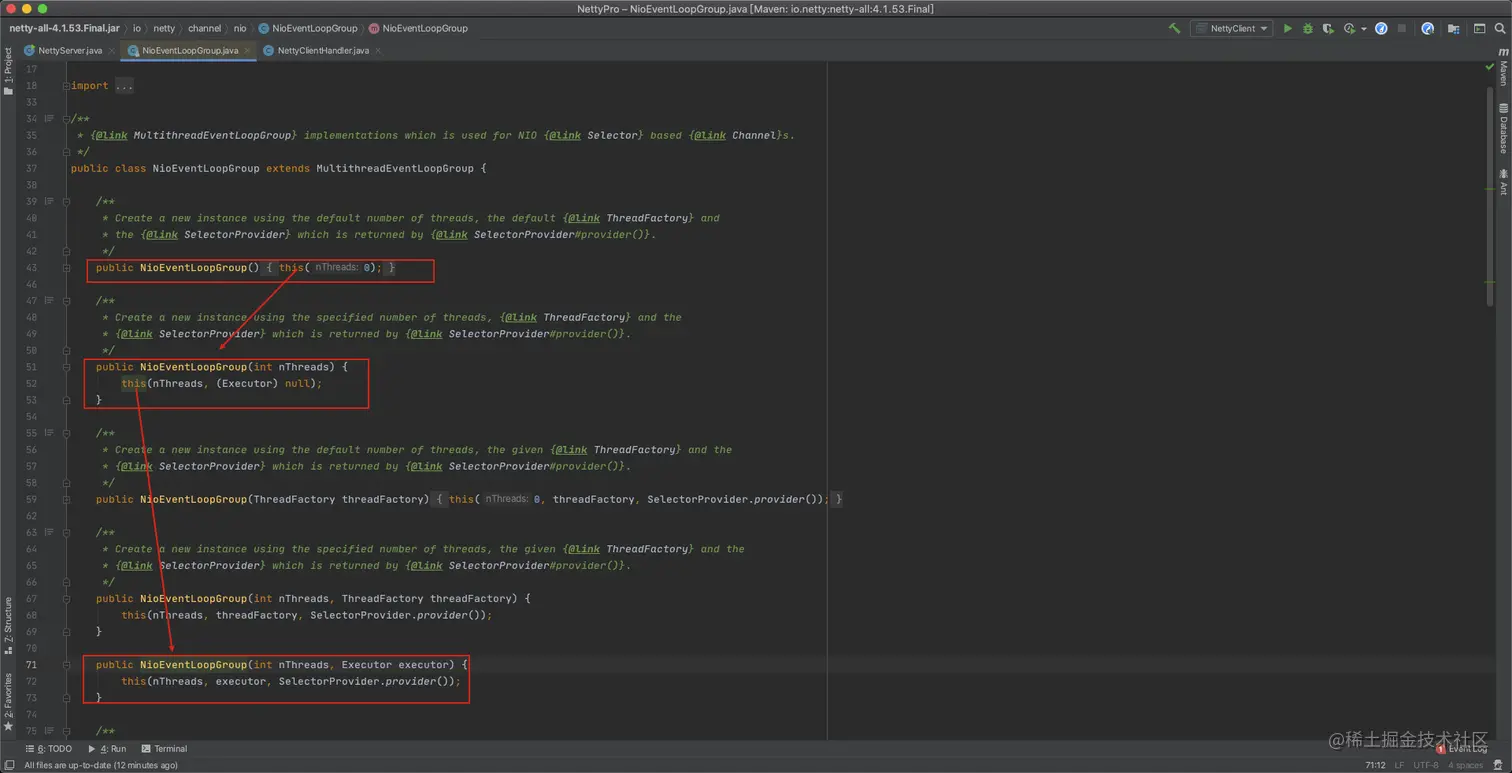Click the 'netty' breadcrumb
This screenshot has height=773, width=1512.
pyautogui.click(x=164, y=29)
